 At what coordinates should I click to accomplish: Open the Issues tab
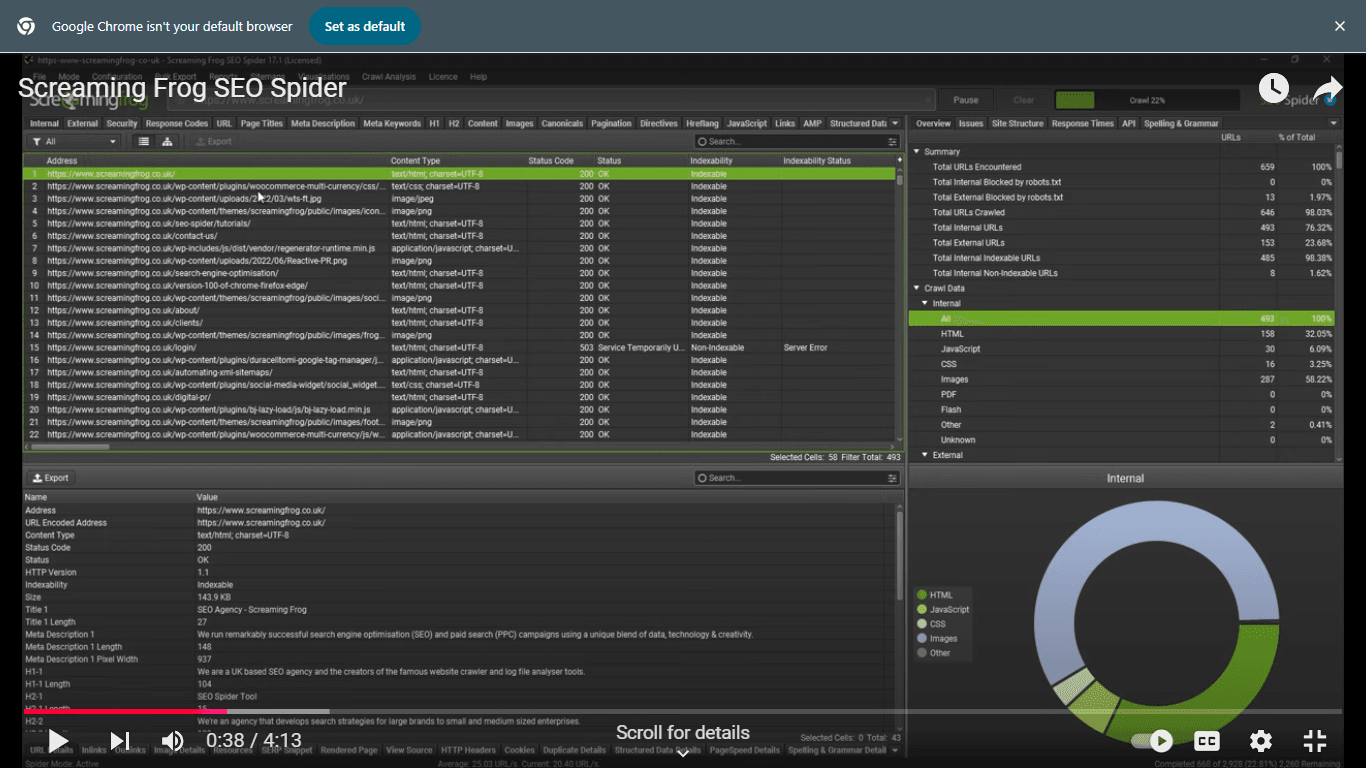[x=971, y=124]
